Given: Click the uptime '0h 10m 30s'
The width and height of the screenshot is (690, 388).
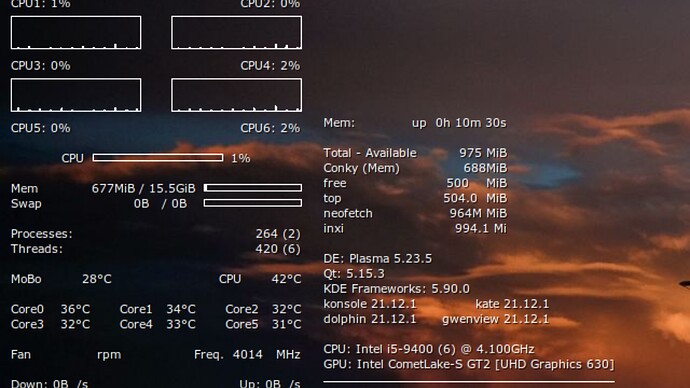Looking at the screenshot, I should point(471,123).
